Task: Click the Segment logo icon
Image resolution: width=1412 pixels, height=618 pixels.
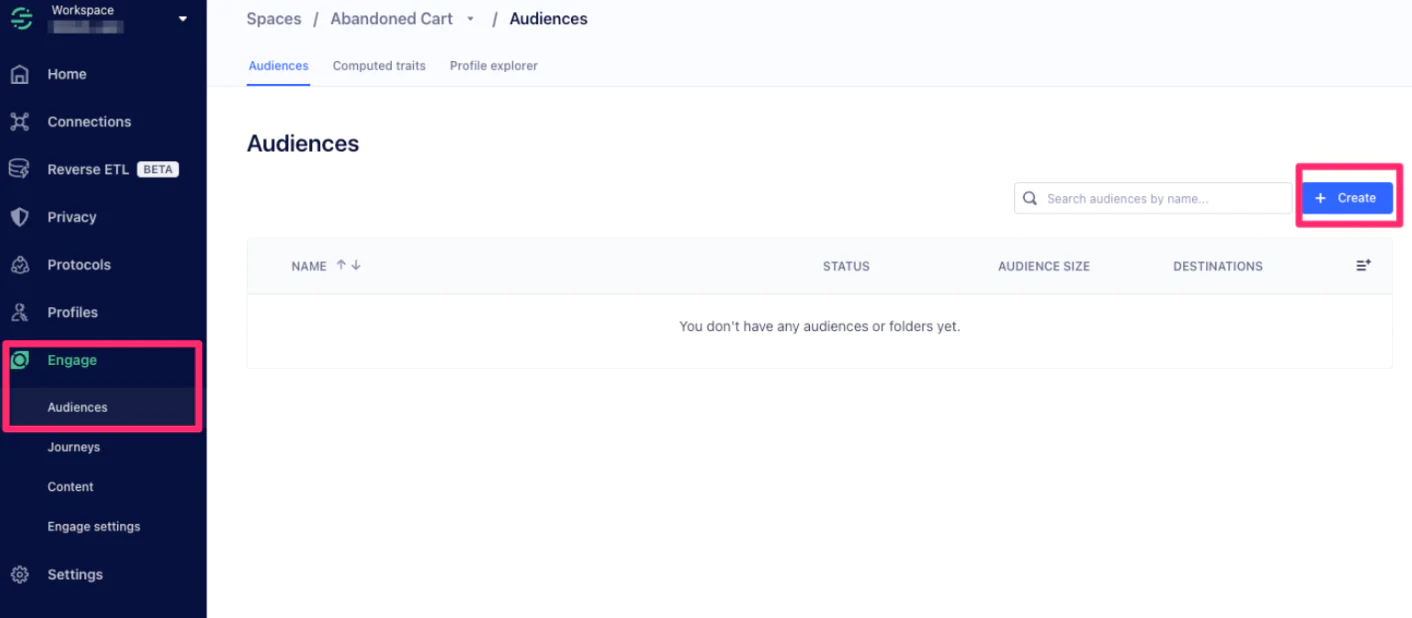Action: click(x=21, y=18)
